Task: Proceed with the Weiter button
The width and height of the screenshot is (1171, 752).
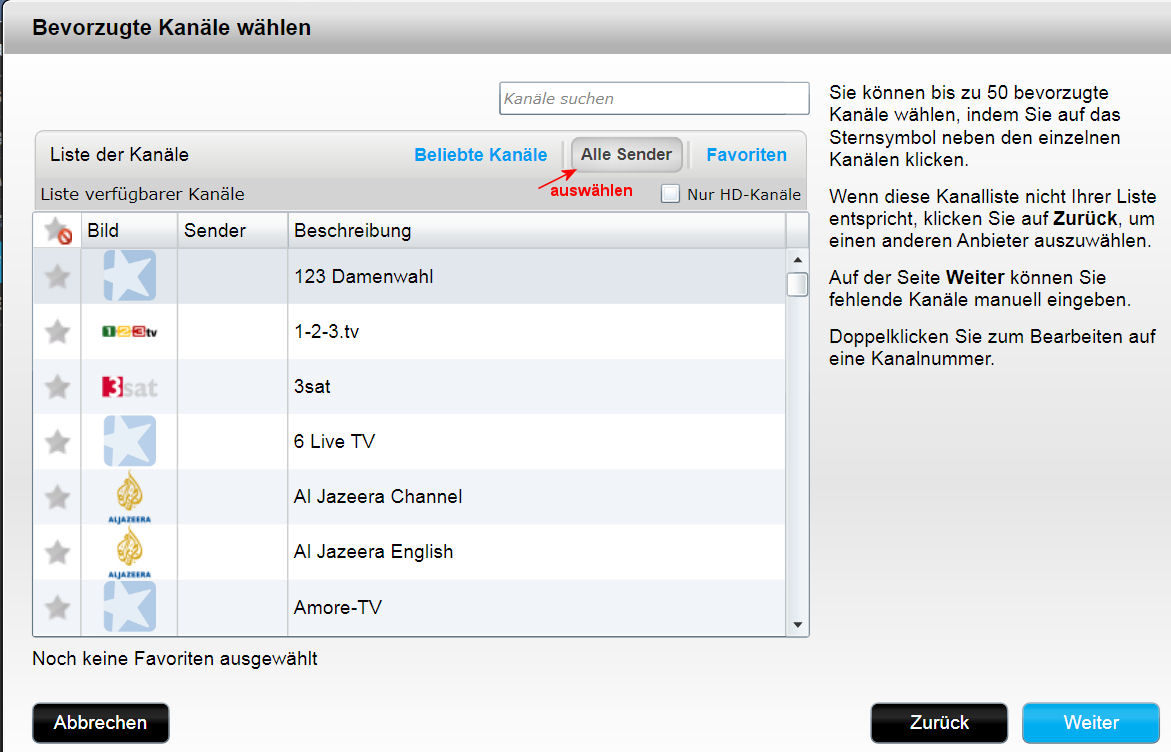Action: [1090, 723]
